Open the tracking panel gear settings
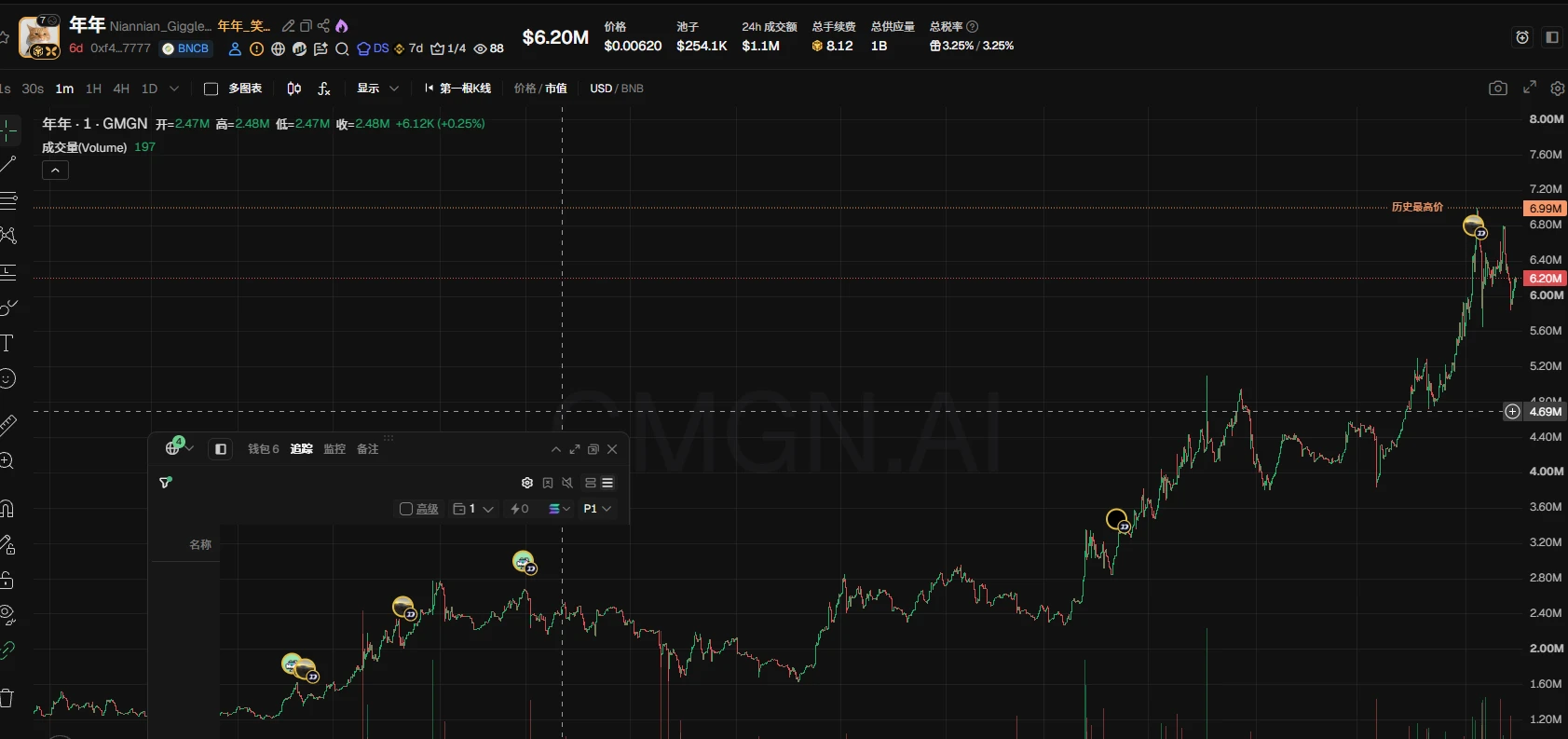This screenshot has height=739, width=1568. pyautogui.click(x=527, y=483)
